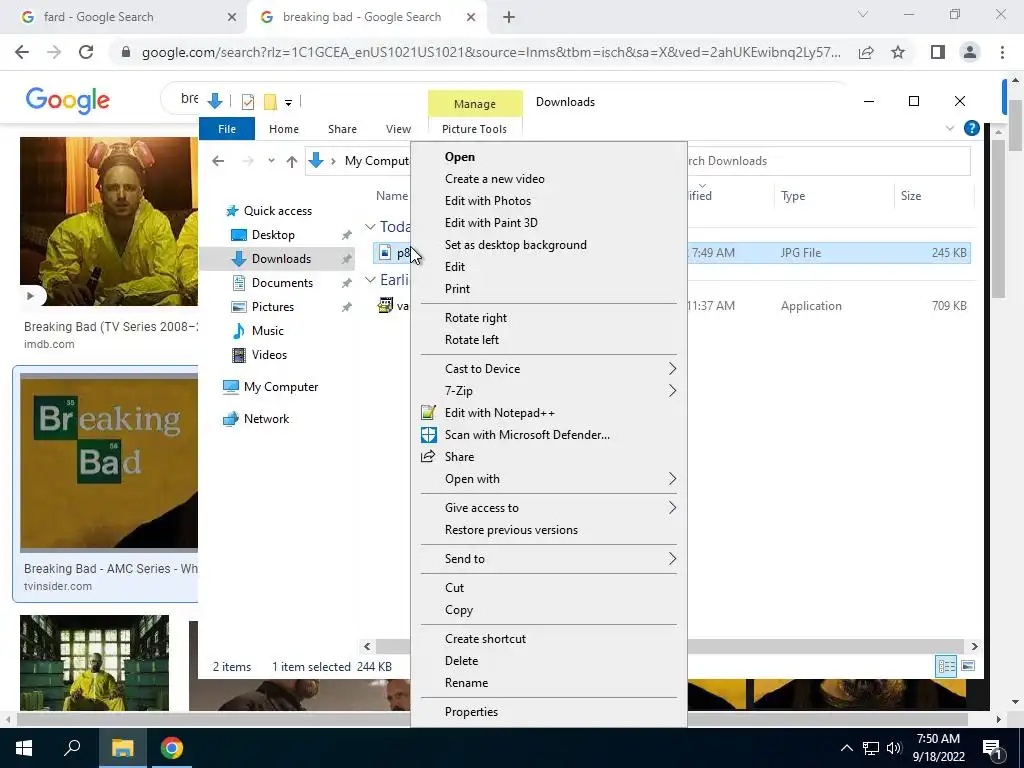The image size is (1024, 768).
Task: Select Desktop in Quick access
Action: coord(273,234)
